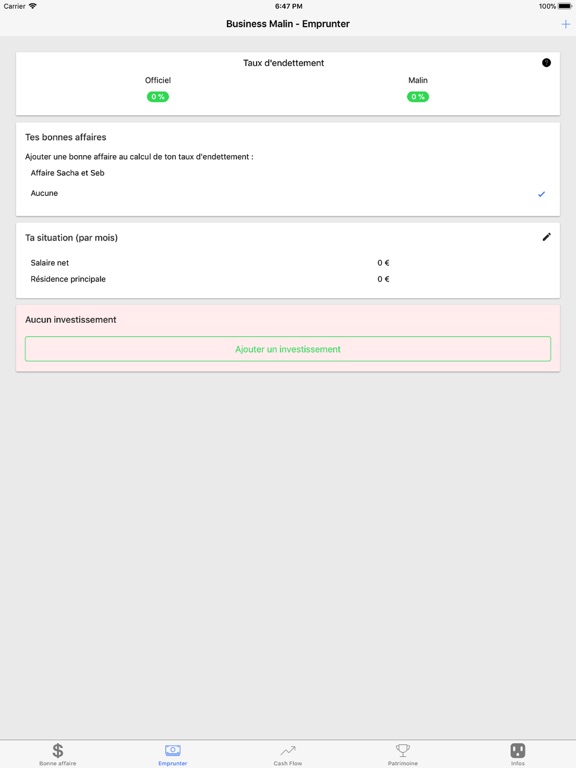This screenshot has width=576, height=768.
Task: Tap the Patrimoine tab label
Action: (403, 763)
